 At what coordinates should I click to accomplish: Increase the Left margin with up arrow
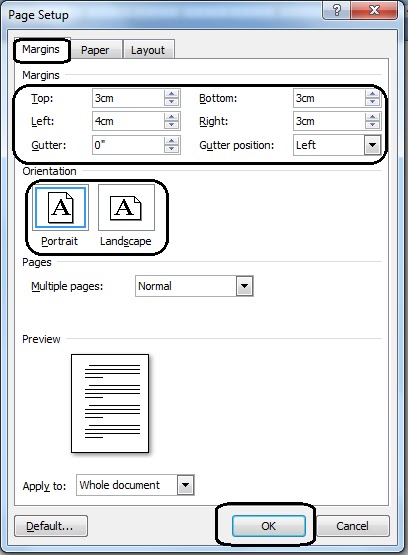coord(172,117)
